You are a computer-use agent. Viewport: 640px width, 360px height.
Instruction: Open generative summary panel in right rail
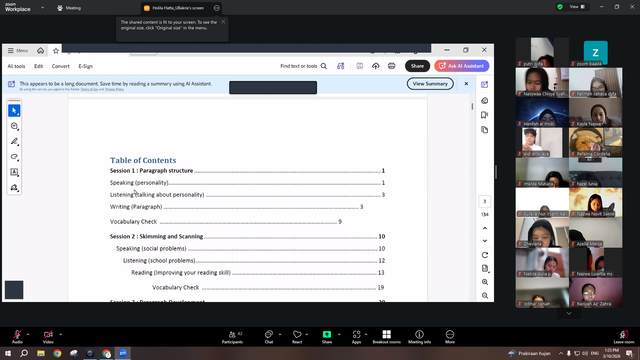(x=484, y=100)
